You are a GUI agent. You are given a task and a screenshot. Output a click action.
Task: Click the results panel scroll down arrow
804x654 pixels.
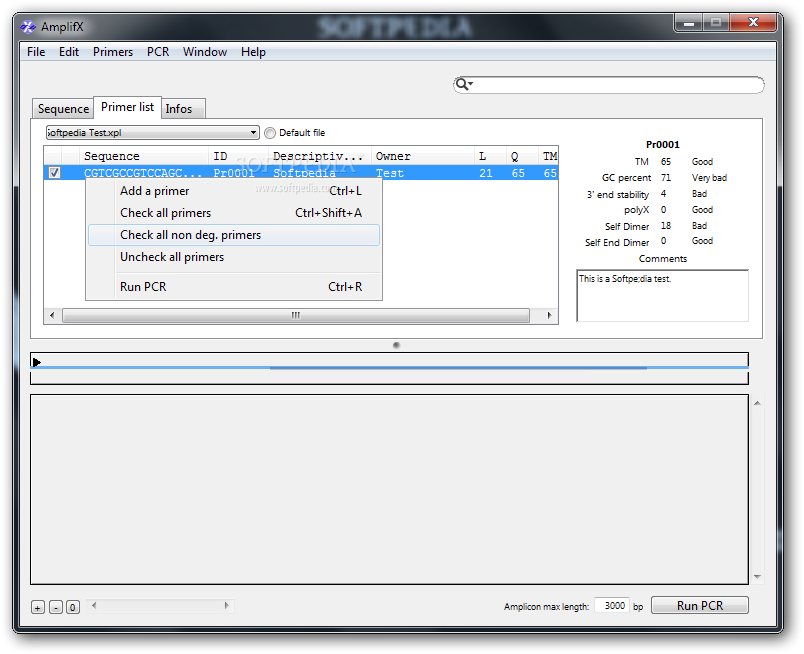pos(757,577)
